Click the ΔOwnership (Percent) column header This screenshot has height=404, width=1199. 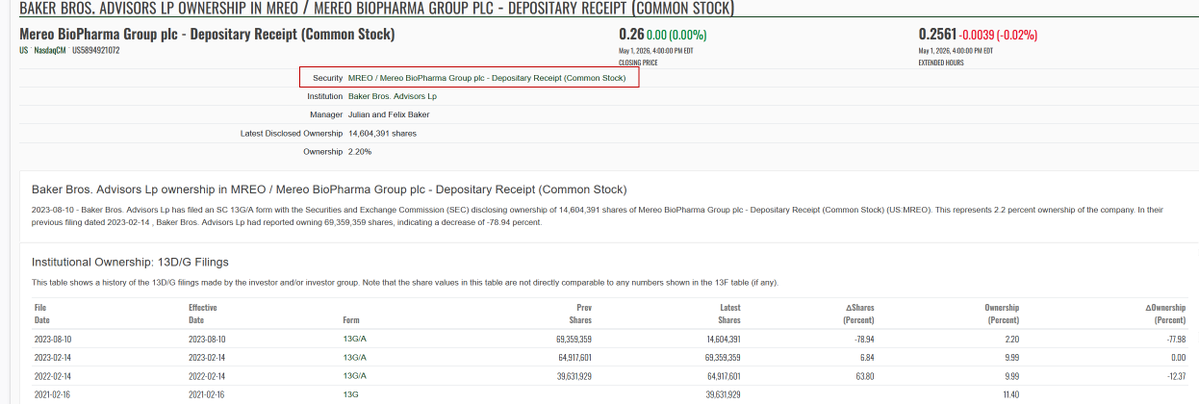point(1166,314)
